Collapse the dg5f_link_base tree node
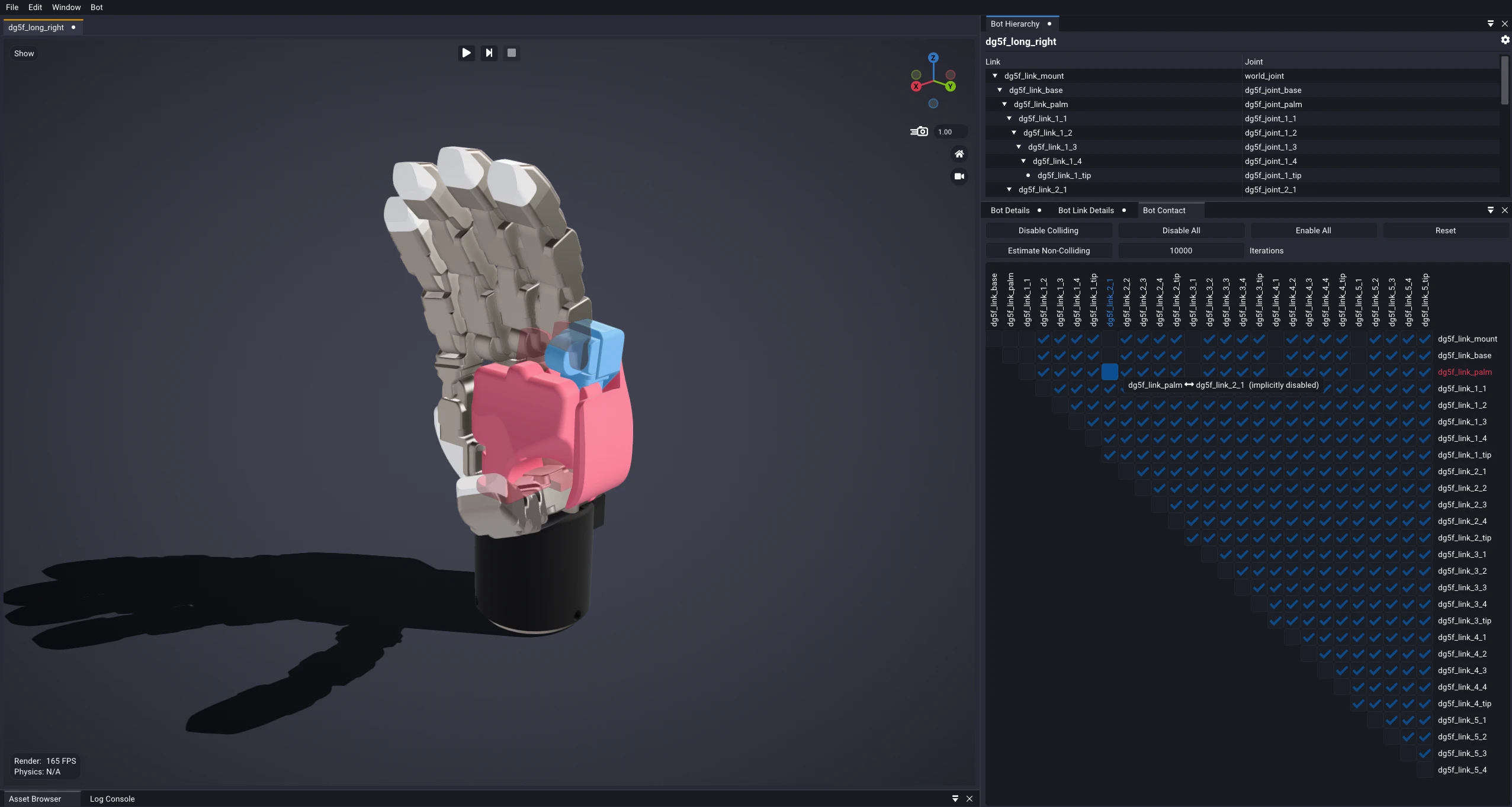Image resolution: width=1512 pixels, height=807 pixels. pos(1000,90)
